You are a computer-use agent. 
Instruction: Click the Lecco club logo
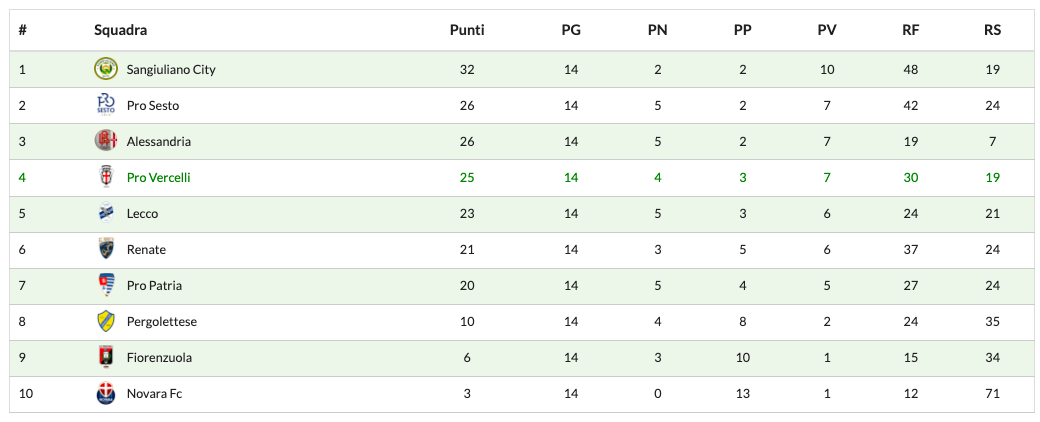[x=106, y=213]
